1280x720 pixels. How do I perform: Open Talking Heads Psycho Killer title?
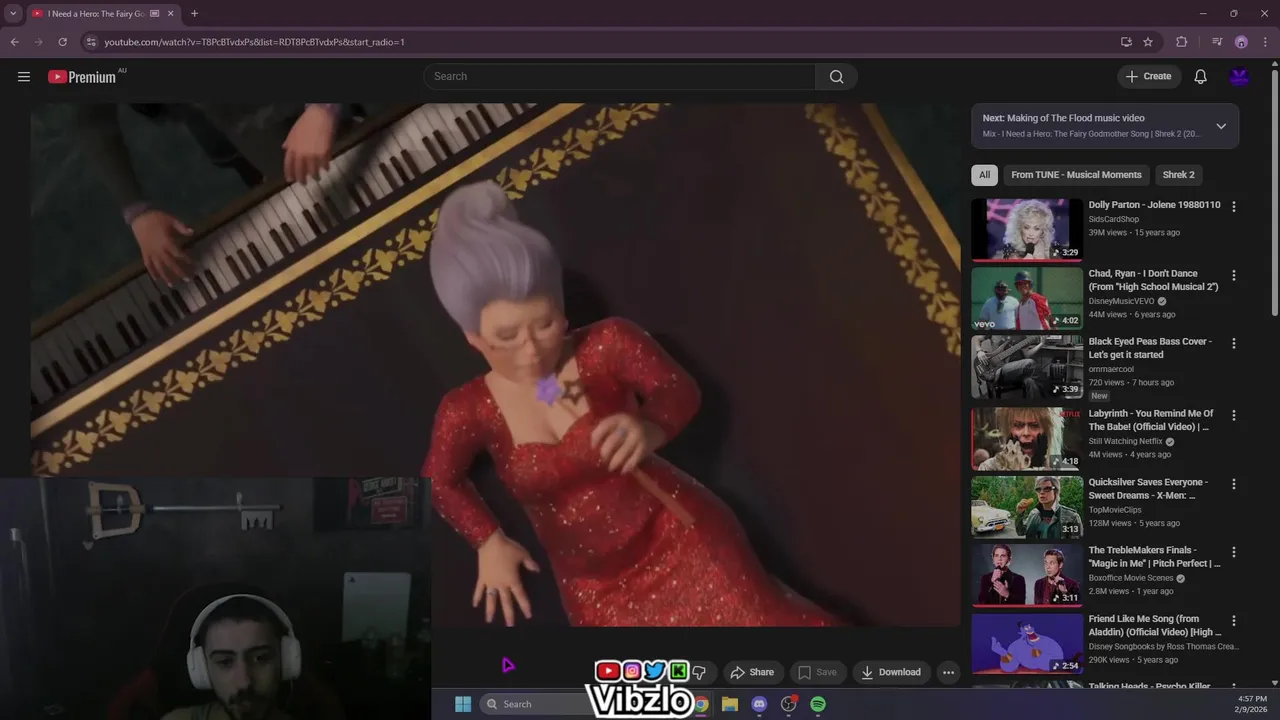tap(1149, 686)
